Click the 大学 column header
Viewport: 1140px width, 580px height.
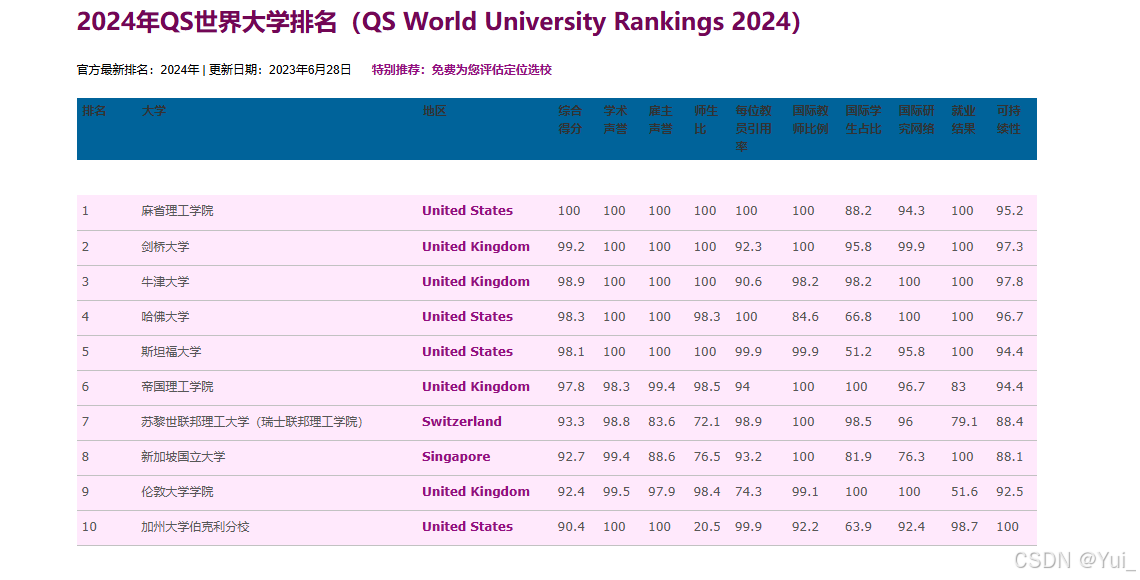153,110
